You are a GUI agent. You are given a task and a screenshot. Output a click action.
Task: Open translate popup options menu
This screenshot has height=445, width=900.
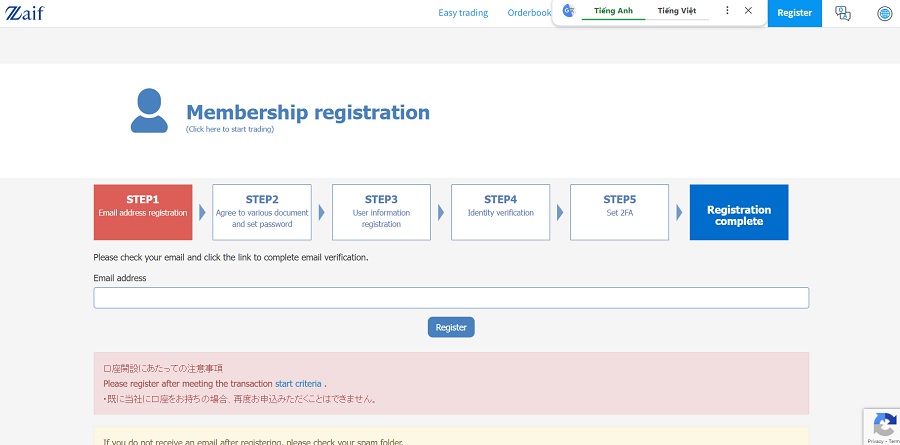[727, 10]
